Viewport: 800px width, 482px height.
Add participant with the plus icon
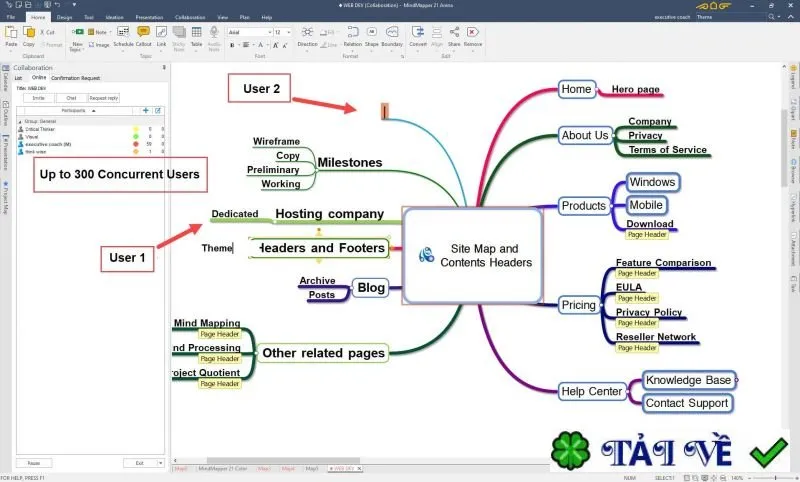(x=146, y=110)
